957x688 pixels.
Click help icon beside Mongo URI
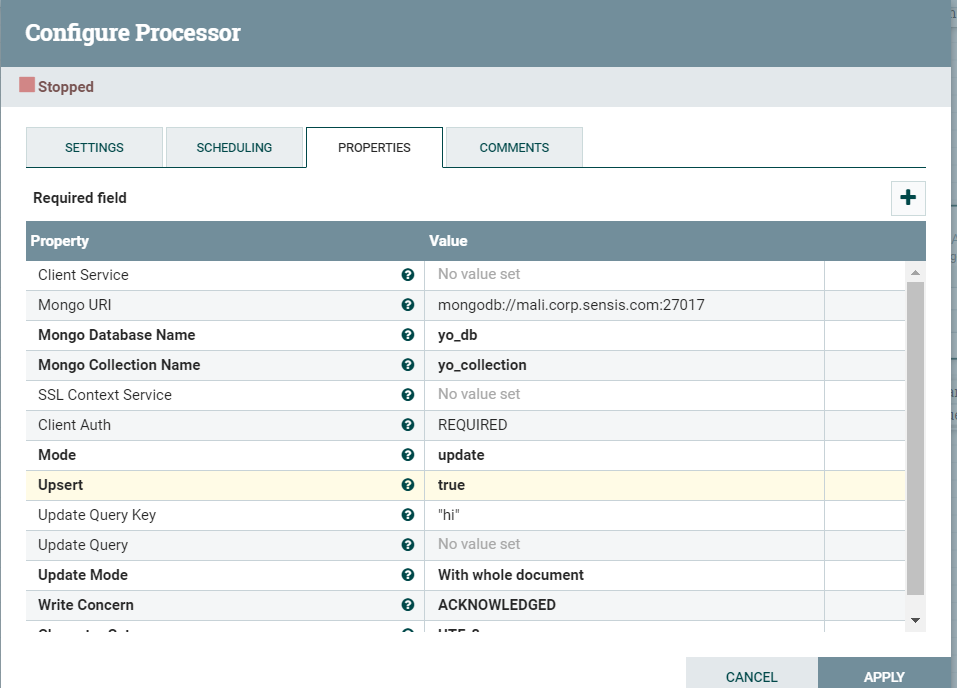point(408,305)
